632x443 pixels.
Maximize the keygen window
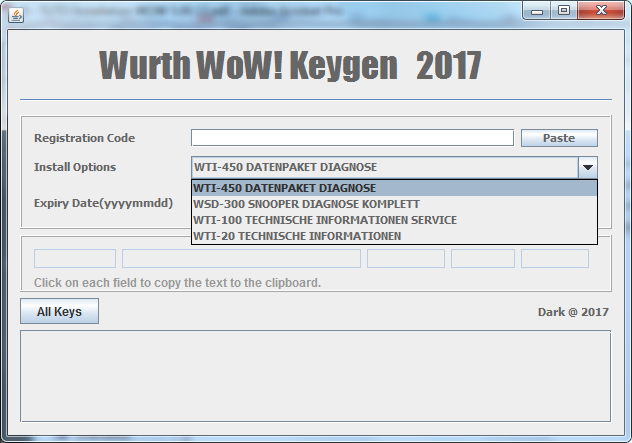pyautogui.click(x=563, y=11)
